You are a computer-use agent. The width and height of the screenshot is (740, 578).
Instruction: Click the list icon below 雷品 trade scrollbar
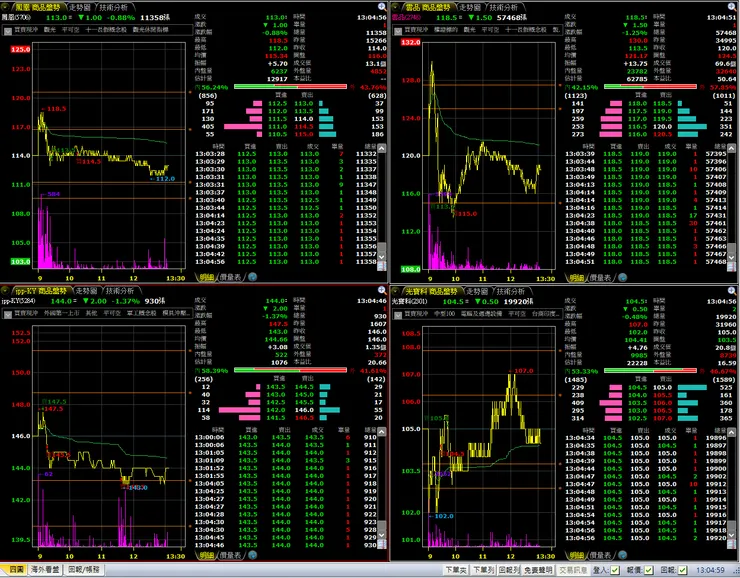[731, 267]
